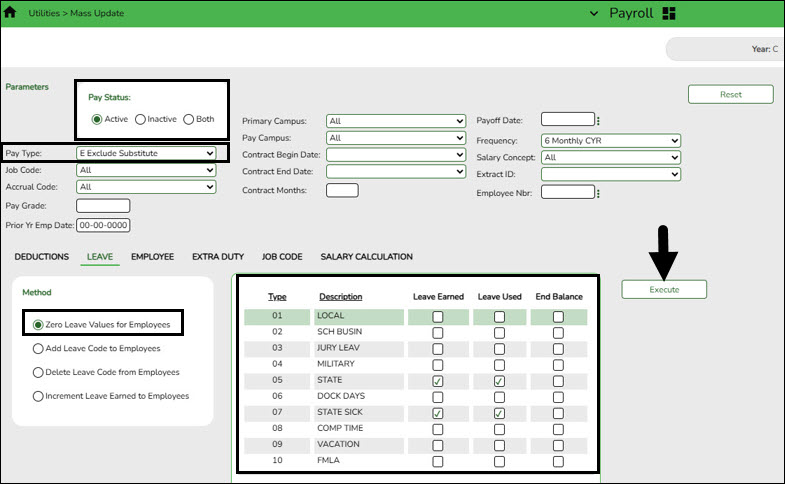Select the LOCAL leave type row

click(x=416, y=317)
